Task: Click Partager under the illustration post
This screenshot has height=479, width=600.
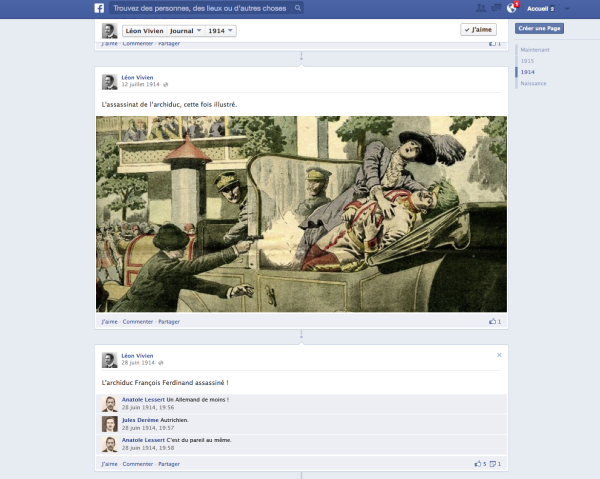Action: 169,322
